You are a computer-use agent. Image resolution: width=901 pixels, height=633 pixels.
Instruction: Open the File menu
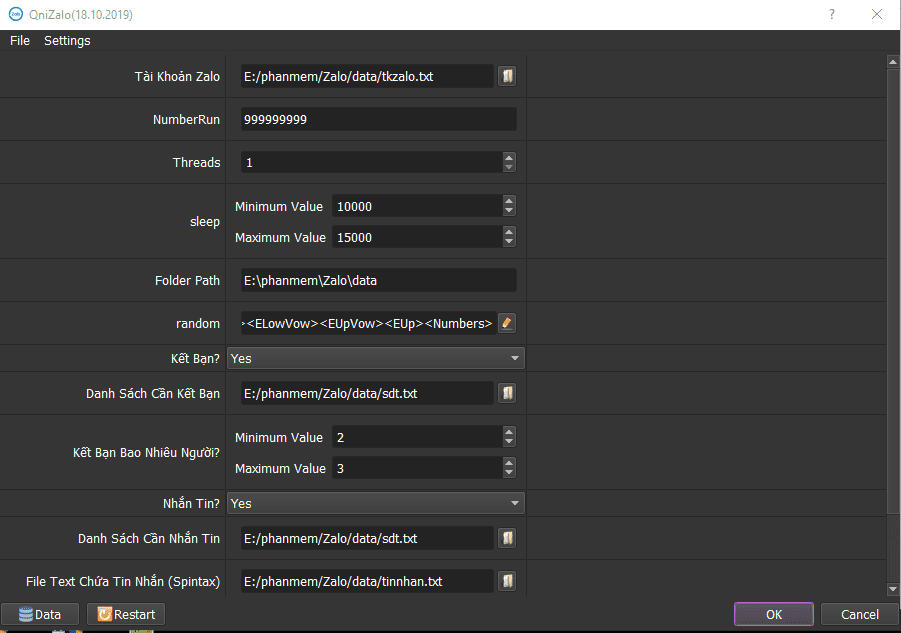20,41
